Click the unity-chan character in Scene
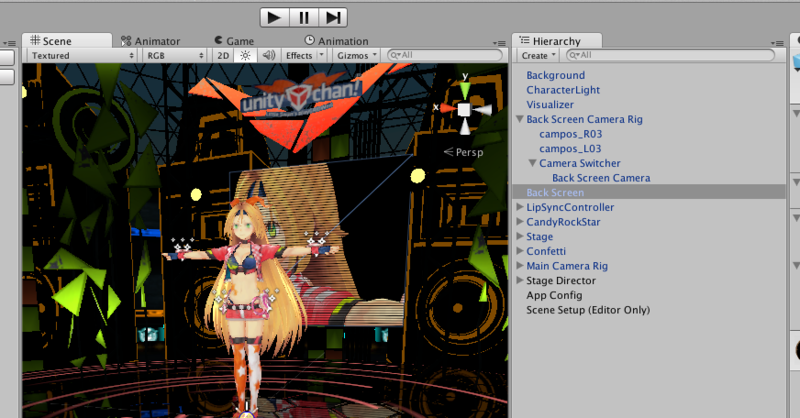This screenshot has height=418, width=800. point(248,301)
